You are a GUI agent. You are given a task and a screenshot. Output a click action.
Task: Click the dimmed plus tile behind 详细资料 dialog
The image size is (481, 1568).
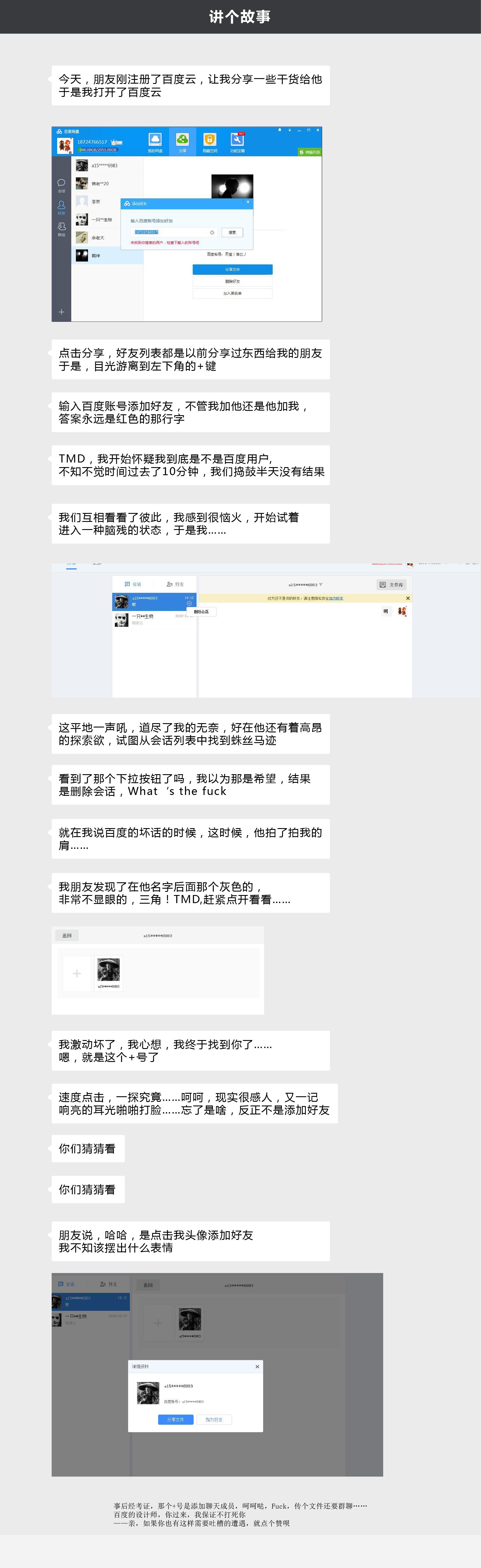[x=158, y=1323]
